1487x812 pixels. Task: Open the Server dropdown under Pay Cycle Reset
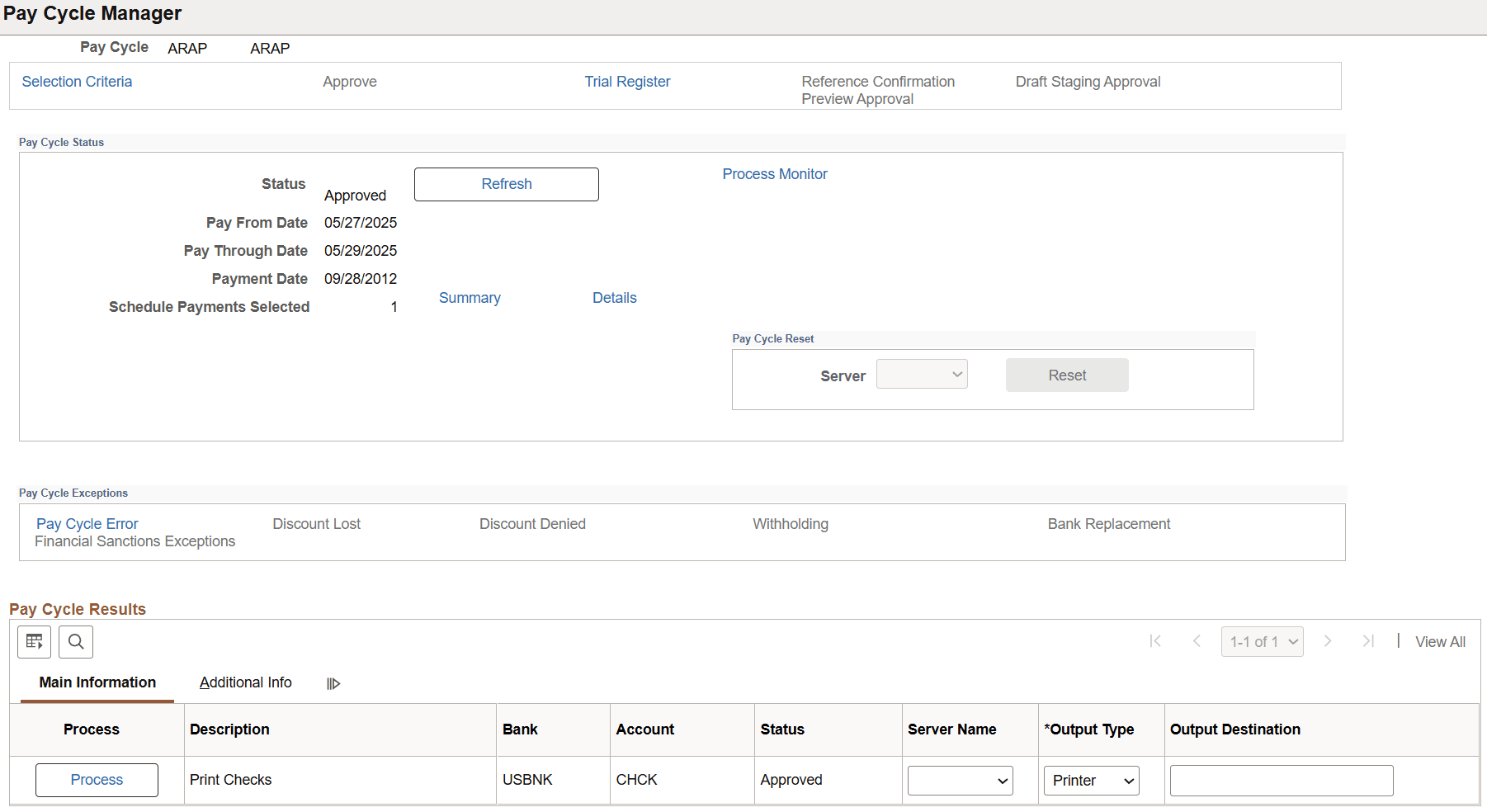click(x=922, y=374)
